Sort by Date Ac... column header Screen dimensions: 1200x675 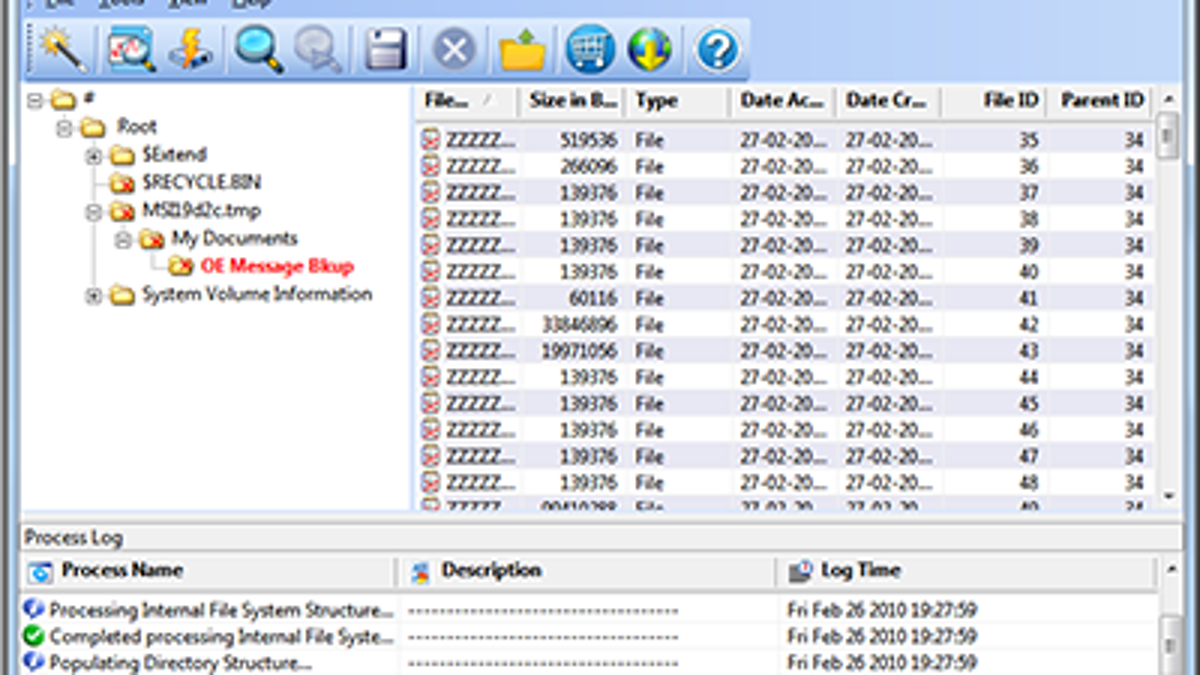point(783,101)
